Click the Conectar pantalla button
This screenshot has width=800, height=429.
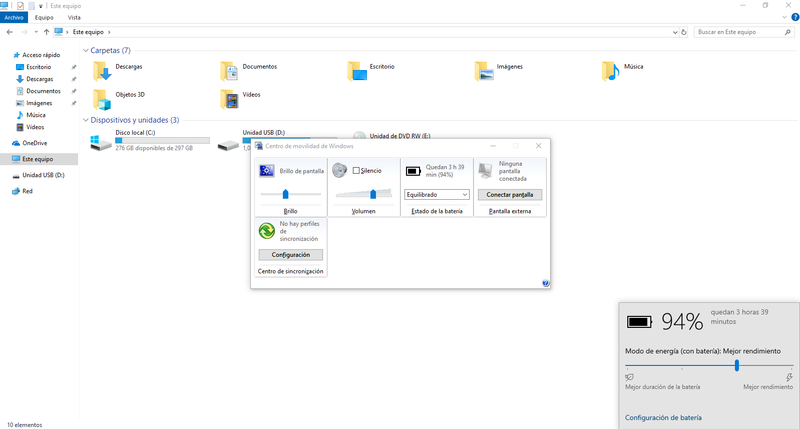[510, 194]
